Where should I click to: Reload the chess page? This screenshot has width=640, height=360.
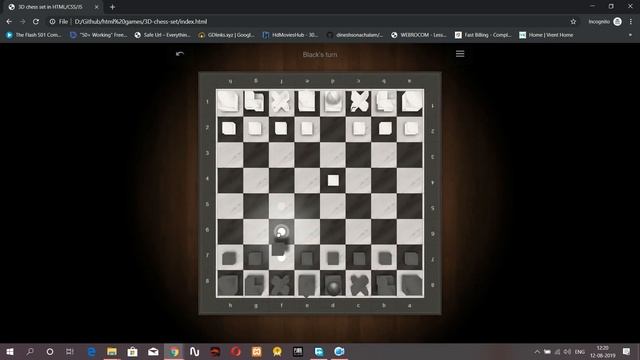[x=36, y=21]
